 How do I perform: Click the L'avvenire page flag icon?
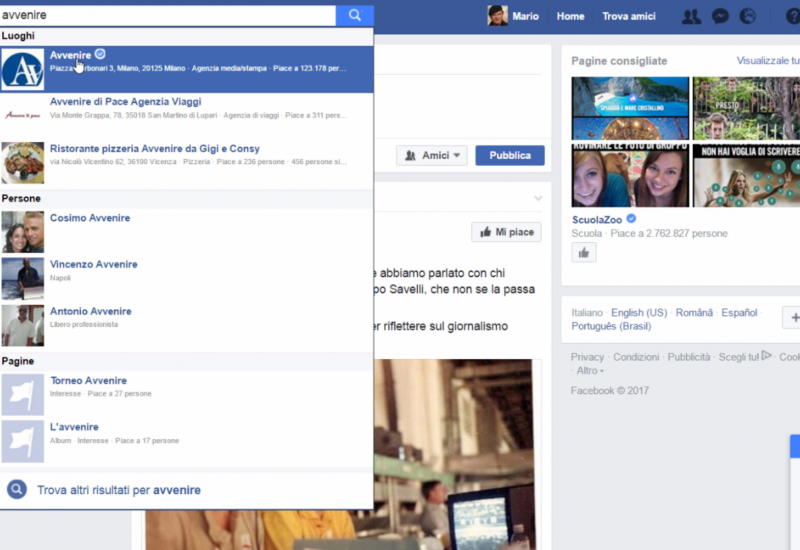22,441
